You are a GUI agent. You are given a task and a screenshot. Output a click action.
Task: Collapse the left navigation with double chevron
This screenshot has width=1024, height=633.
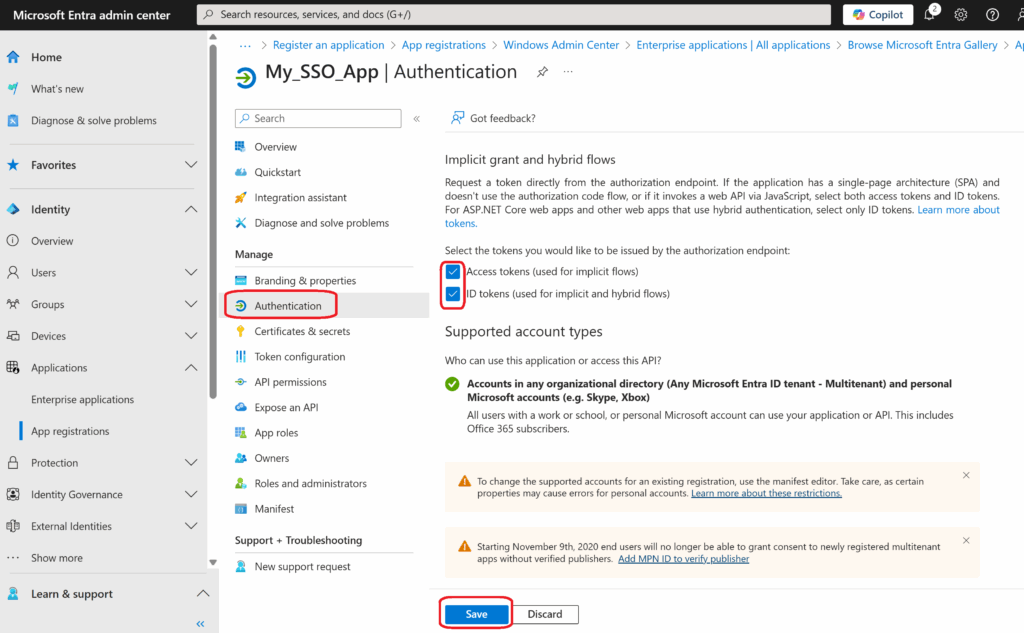[200, 624]
